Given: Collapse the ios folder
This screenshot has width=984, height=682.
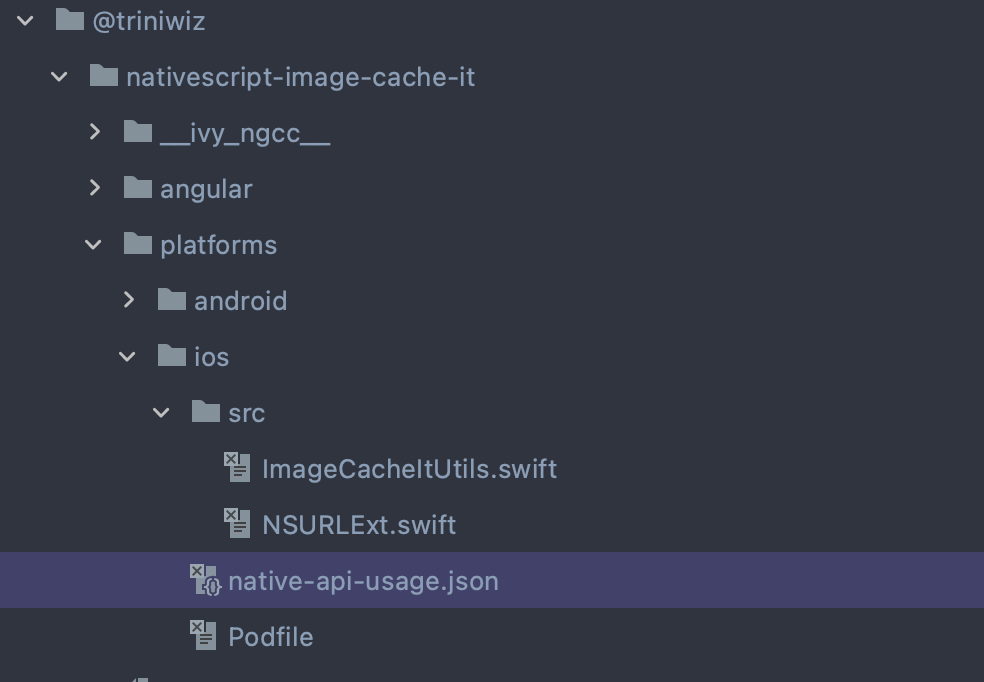Looking at the screenshot, I should (x=127, y=356).
